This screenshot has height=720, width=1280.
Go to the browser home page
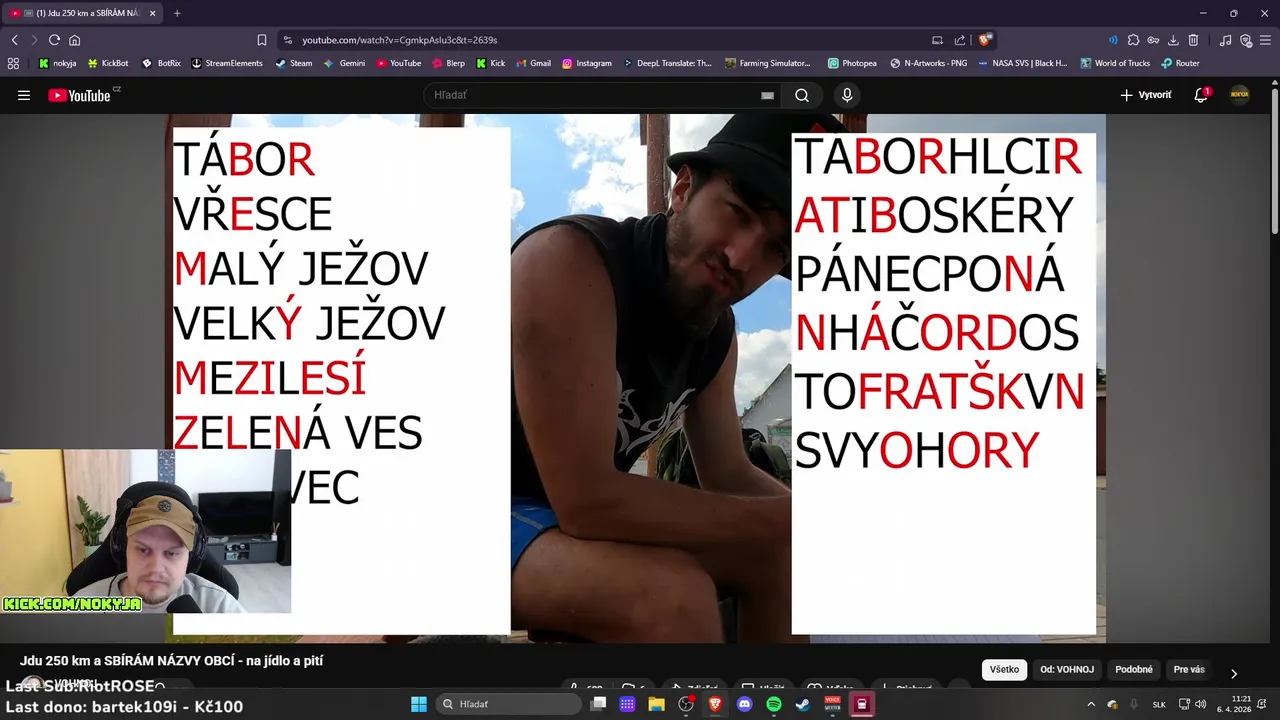[x=74, y=40]
